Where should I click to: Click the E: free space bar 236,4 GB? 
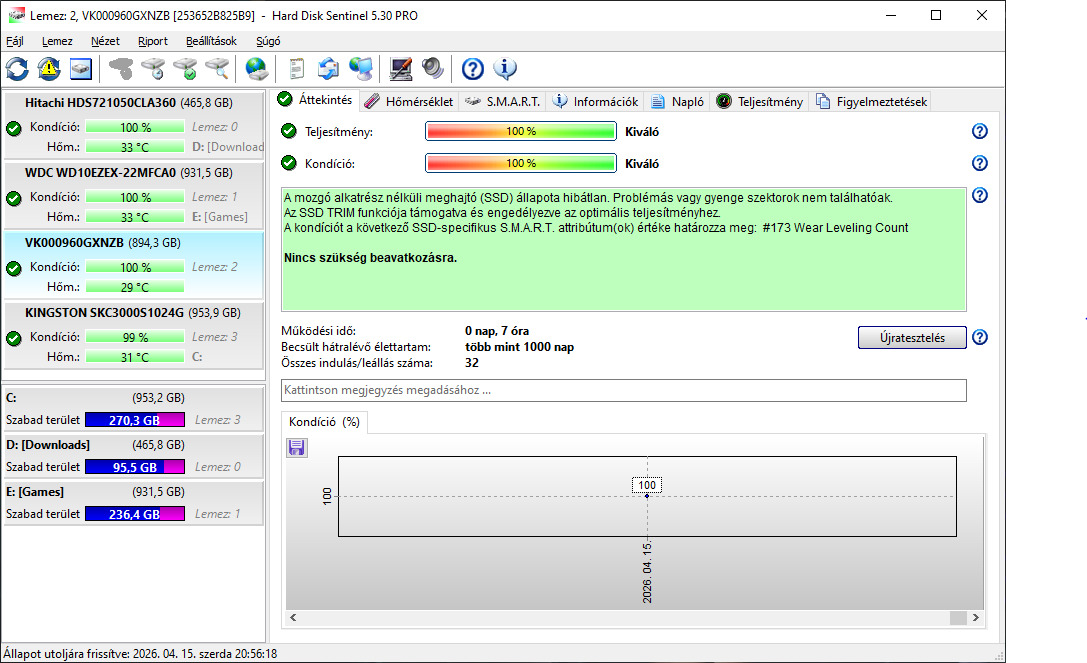[x=134, y=514]
